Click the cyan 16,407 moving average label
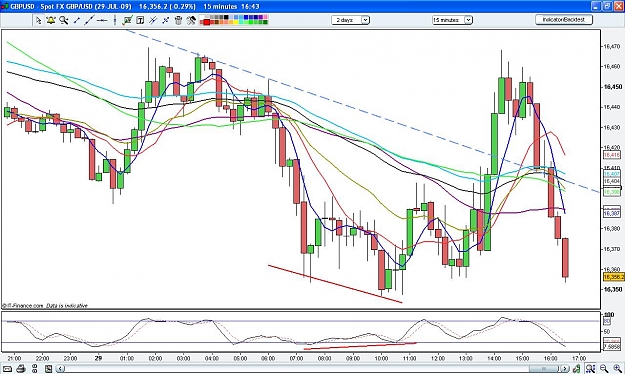This screenshot has width=625, height=374. pos(611,174)
